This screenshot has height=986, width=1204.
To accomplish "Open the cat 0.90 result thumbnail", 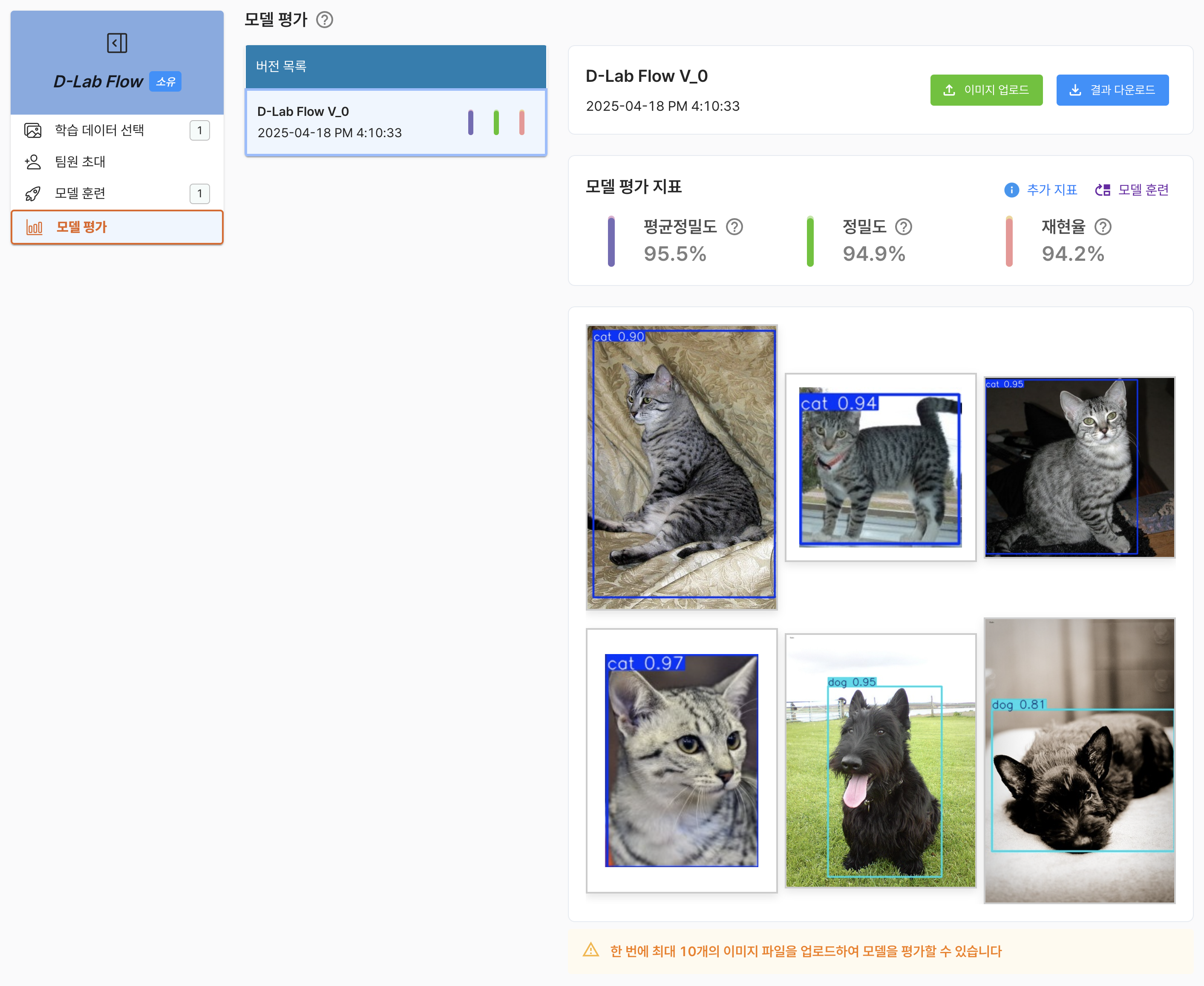I will click(682, 467).
